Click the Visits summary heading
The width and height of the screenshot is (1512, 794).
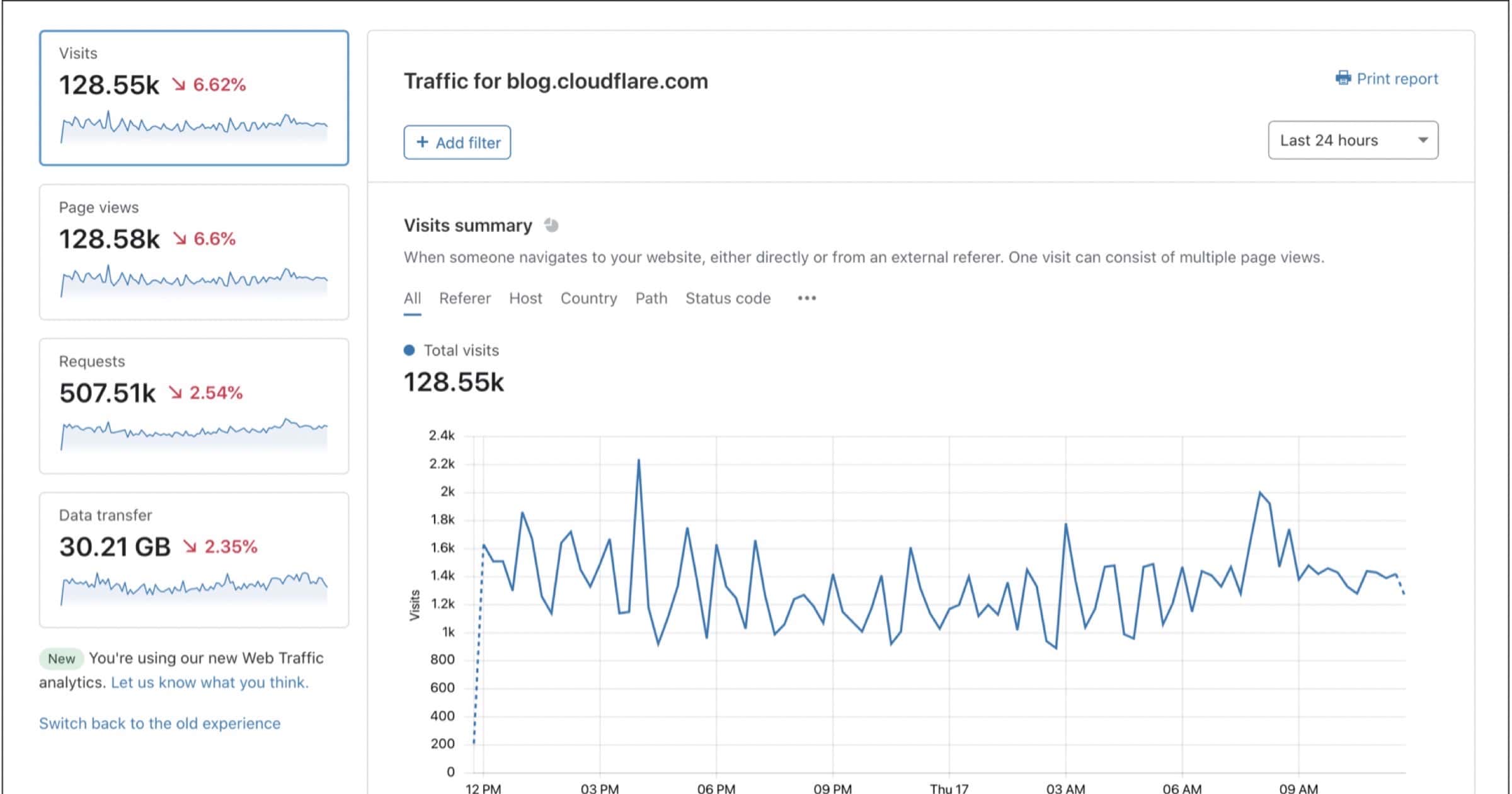468,226
